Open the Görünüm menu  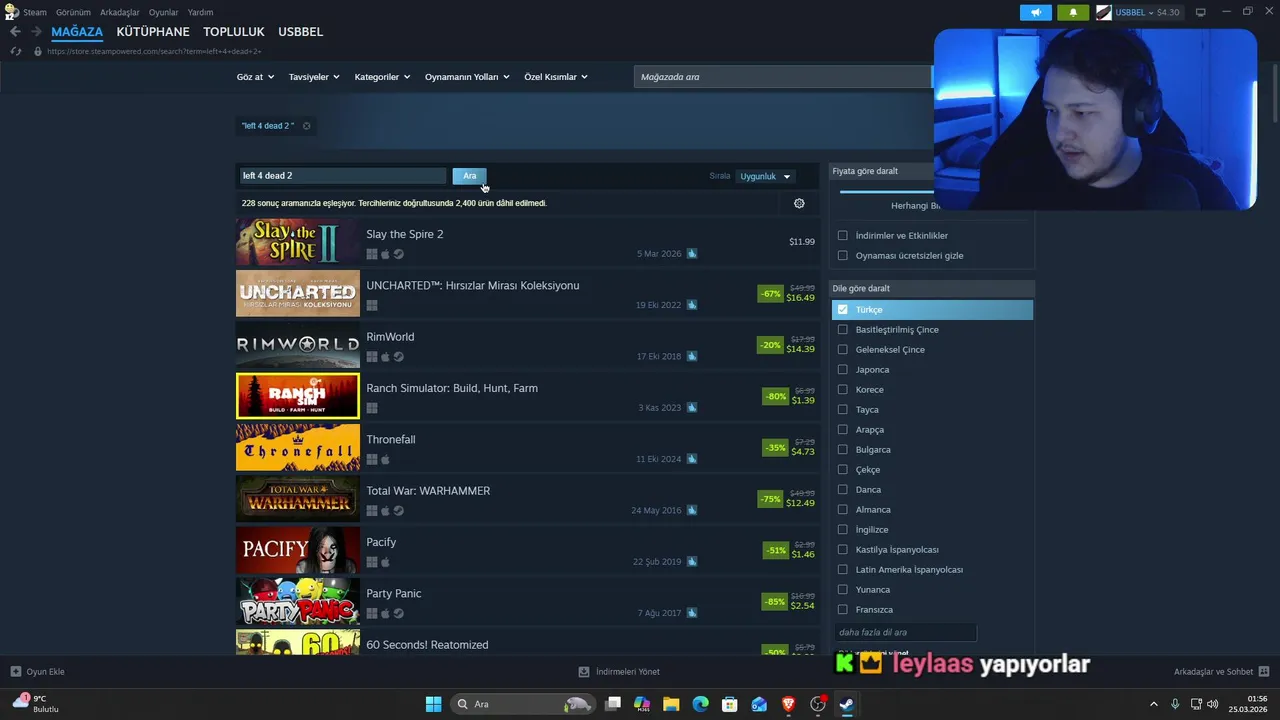click(73, 12)
